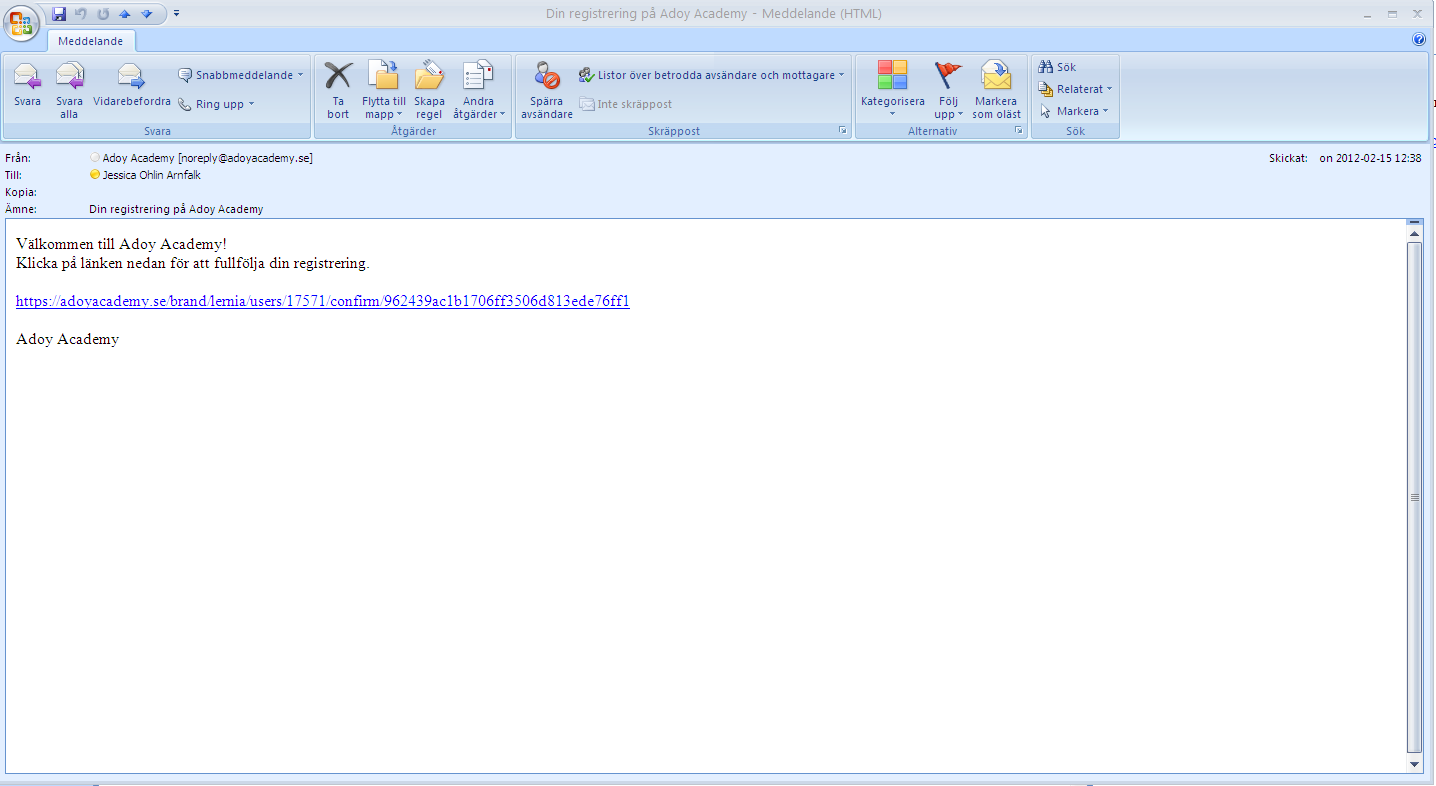This screenshot has height=786, width=1436.
Task: Click the sender name Adoy Academy [noreply@adoyacademy.se]
Action: (208, 158)
